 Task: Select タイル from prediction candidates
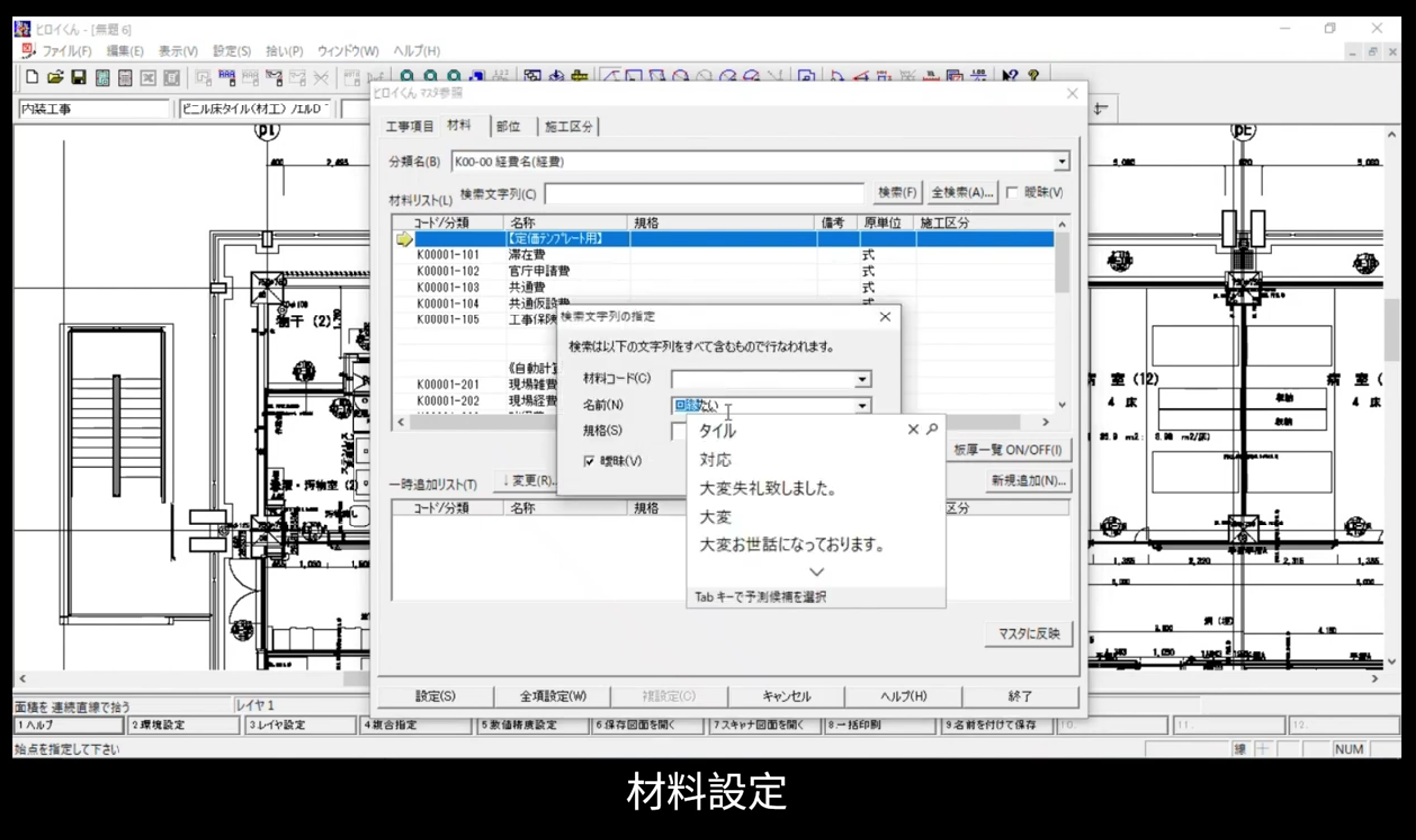(x=717, y=431)
